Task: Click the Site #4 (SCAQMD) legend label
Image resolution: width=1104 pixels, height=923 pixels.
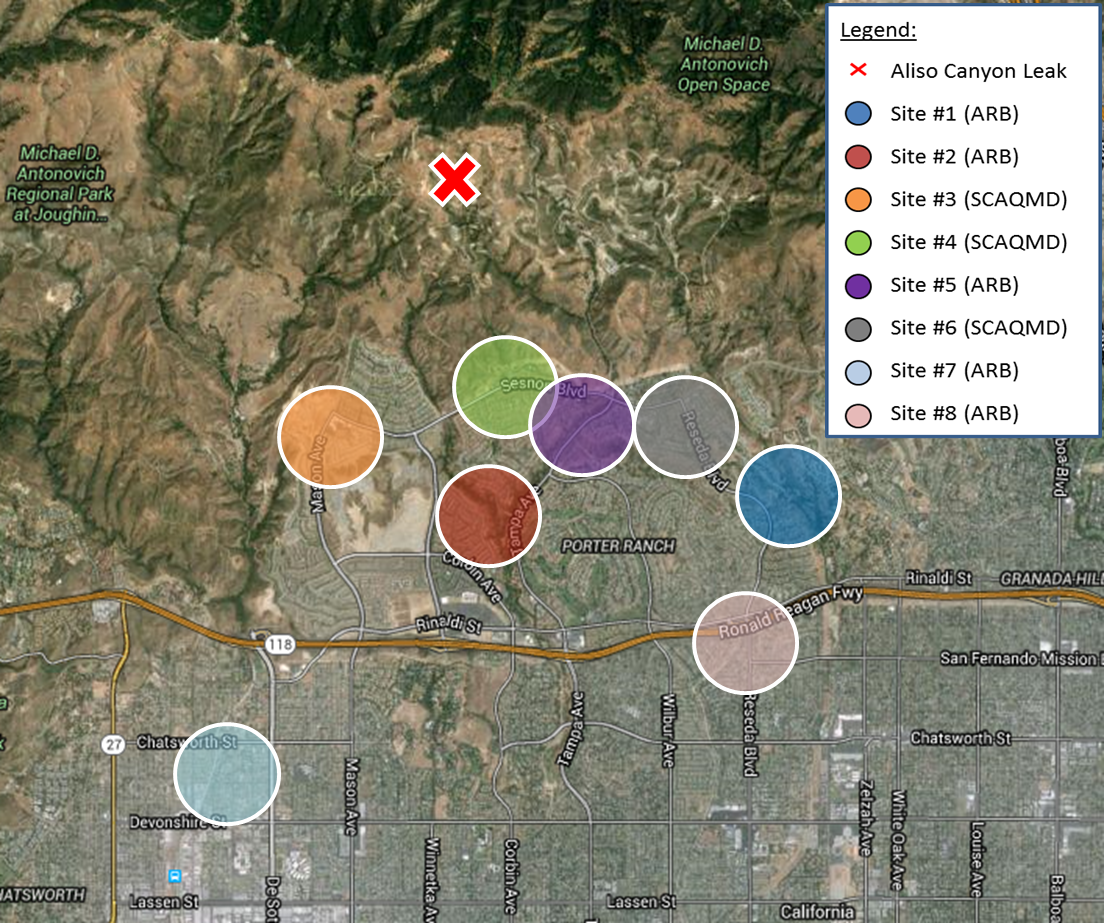Action: point(979,243)
